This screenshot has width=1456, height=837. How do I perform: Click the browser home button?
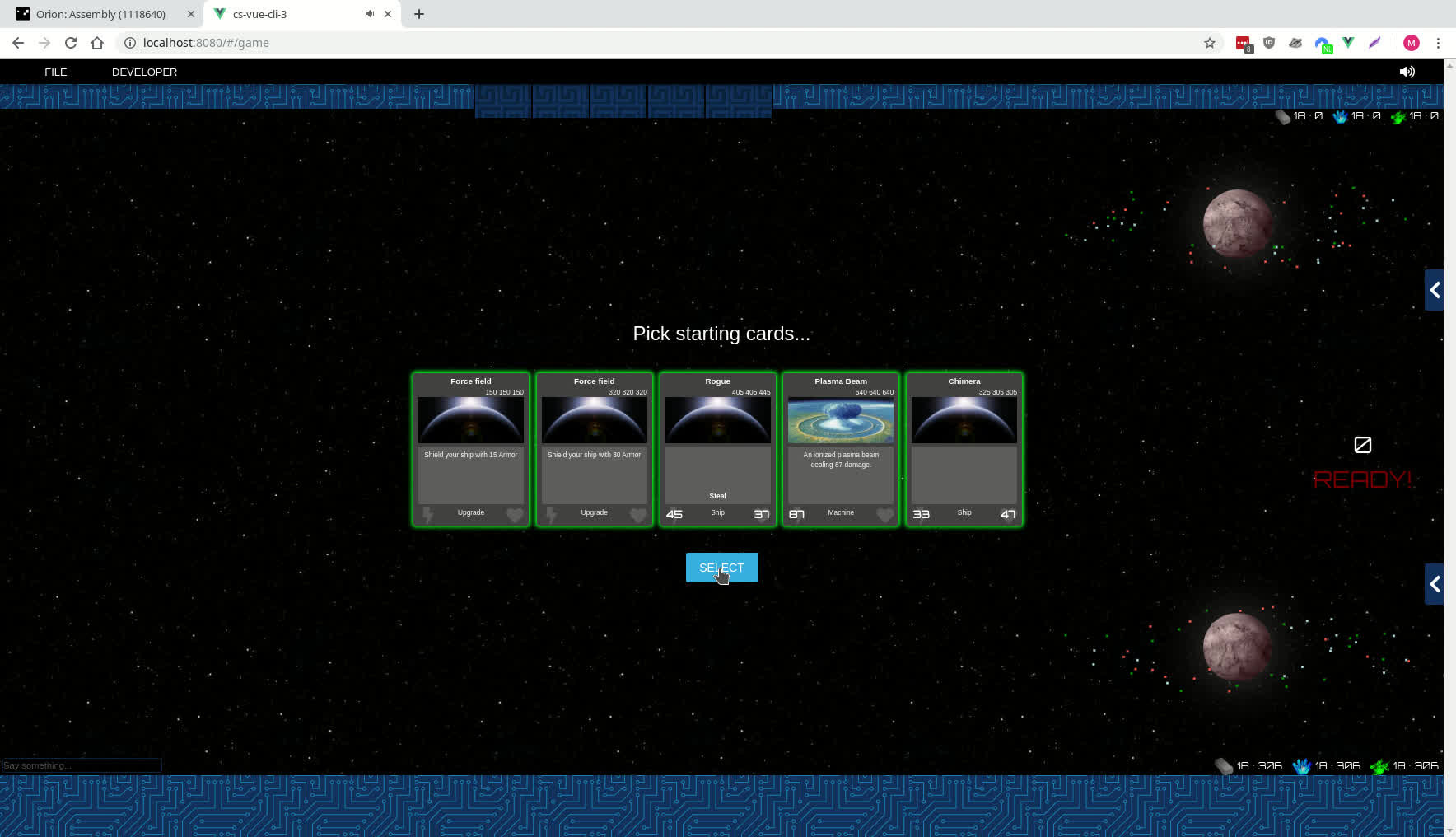[97, 43]
